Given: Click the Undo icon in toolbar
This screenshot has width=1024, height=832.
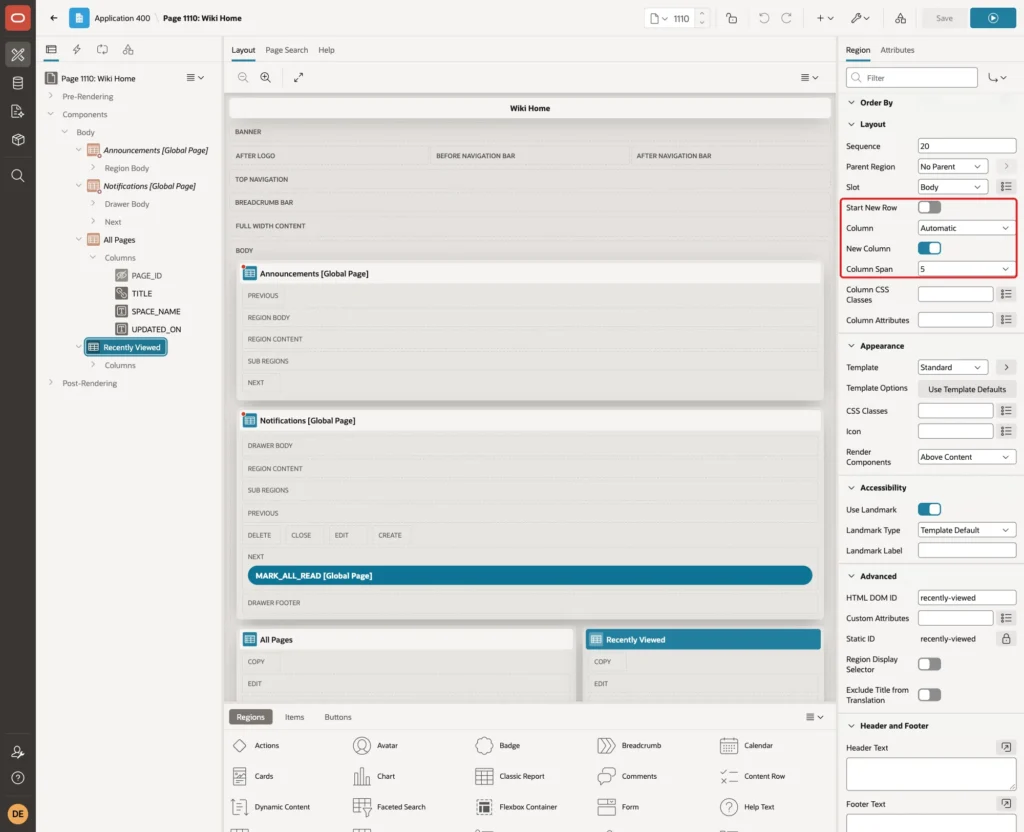Looking at the screenshot, I should [x=763, y=18].
